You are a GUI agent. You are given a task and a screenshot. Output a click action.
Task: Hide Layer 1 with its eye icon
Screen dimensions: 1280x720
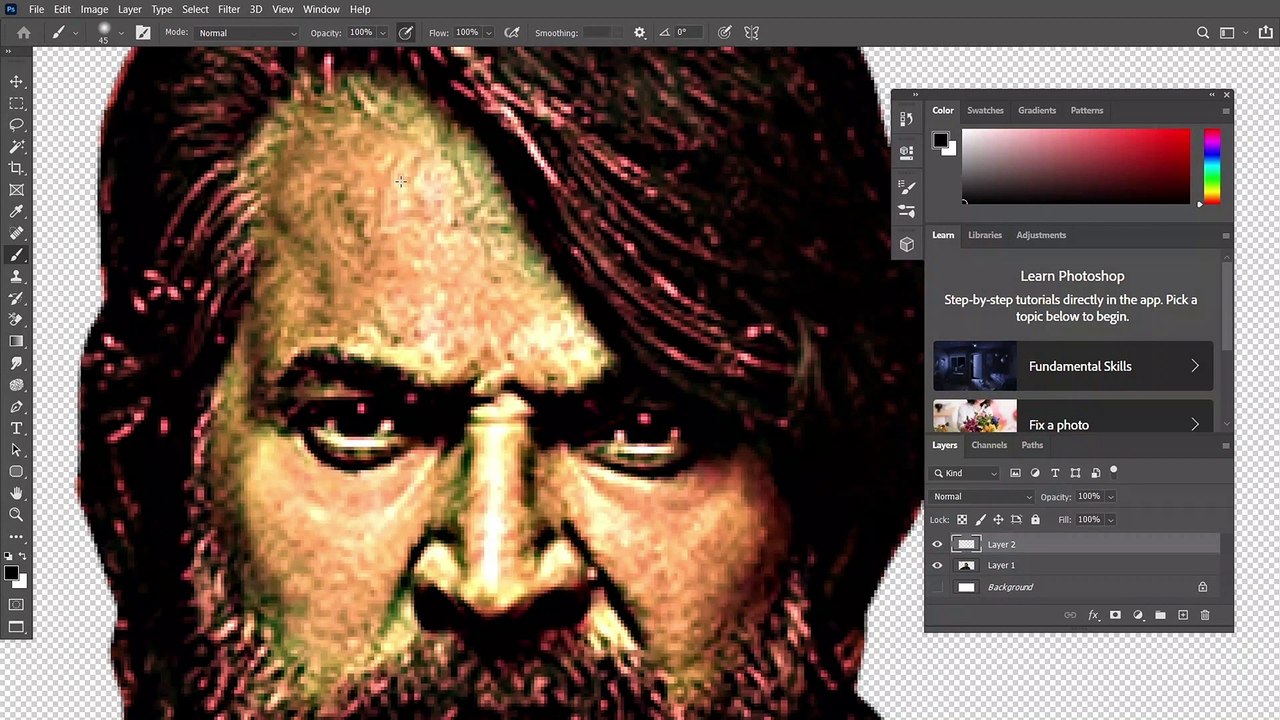click(x=937, y=566)
